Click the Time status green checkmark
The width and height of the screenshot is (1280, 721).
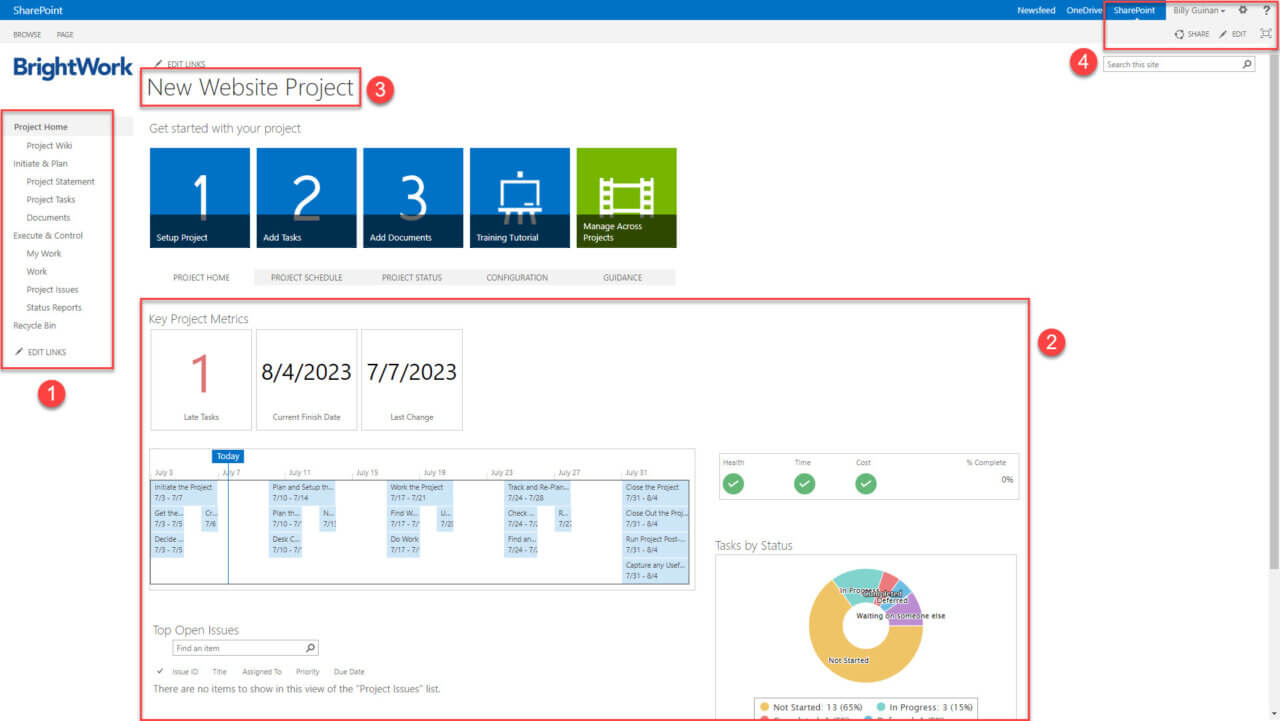pyautogui.click(x=804, y=483)
